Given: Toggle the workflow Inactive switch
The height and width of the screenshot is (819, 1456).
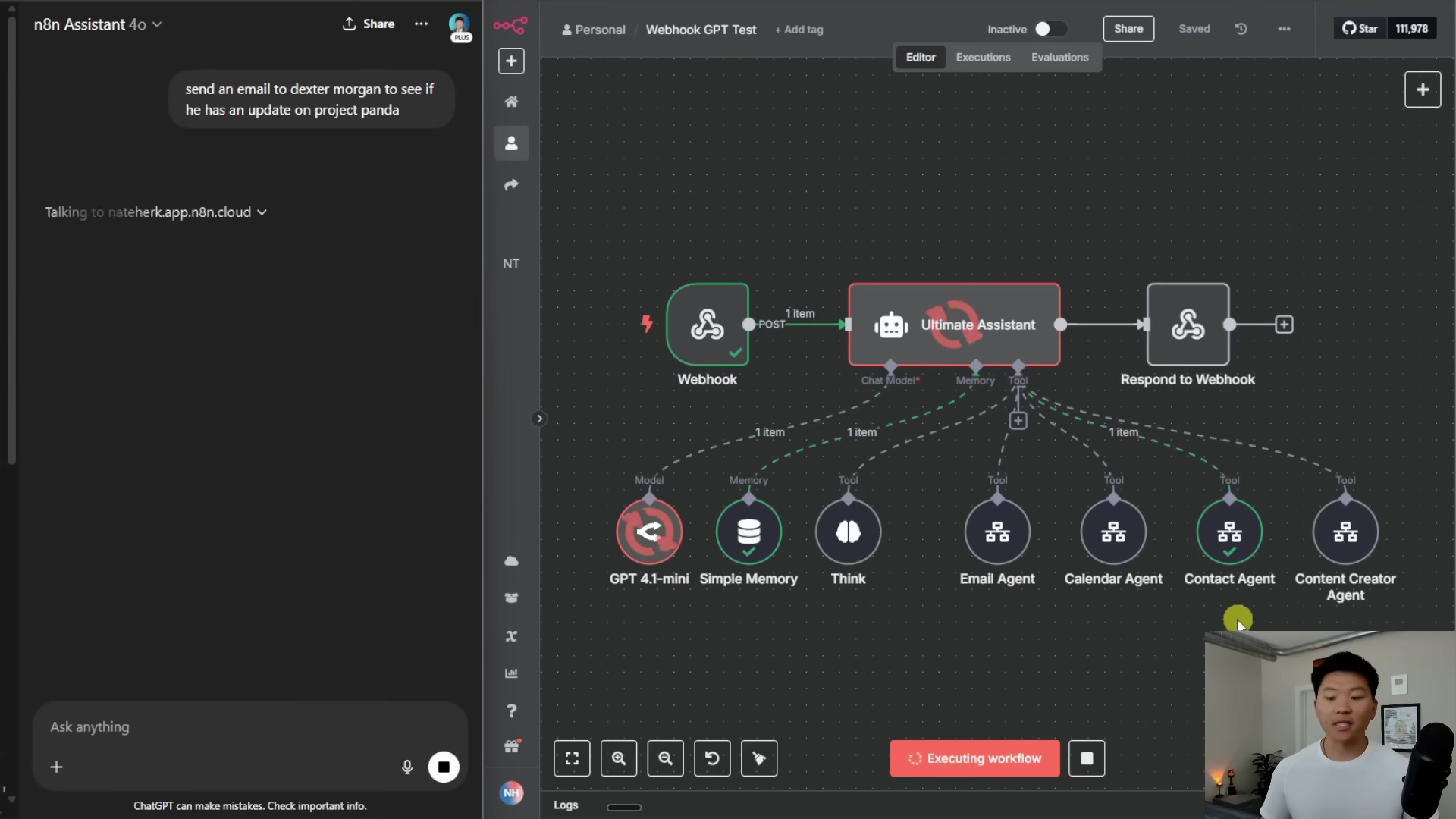Looking at the screenshot, I should click(1050, 29).
